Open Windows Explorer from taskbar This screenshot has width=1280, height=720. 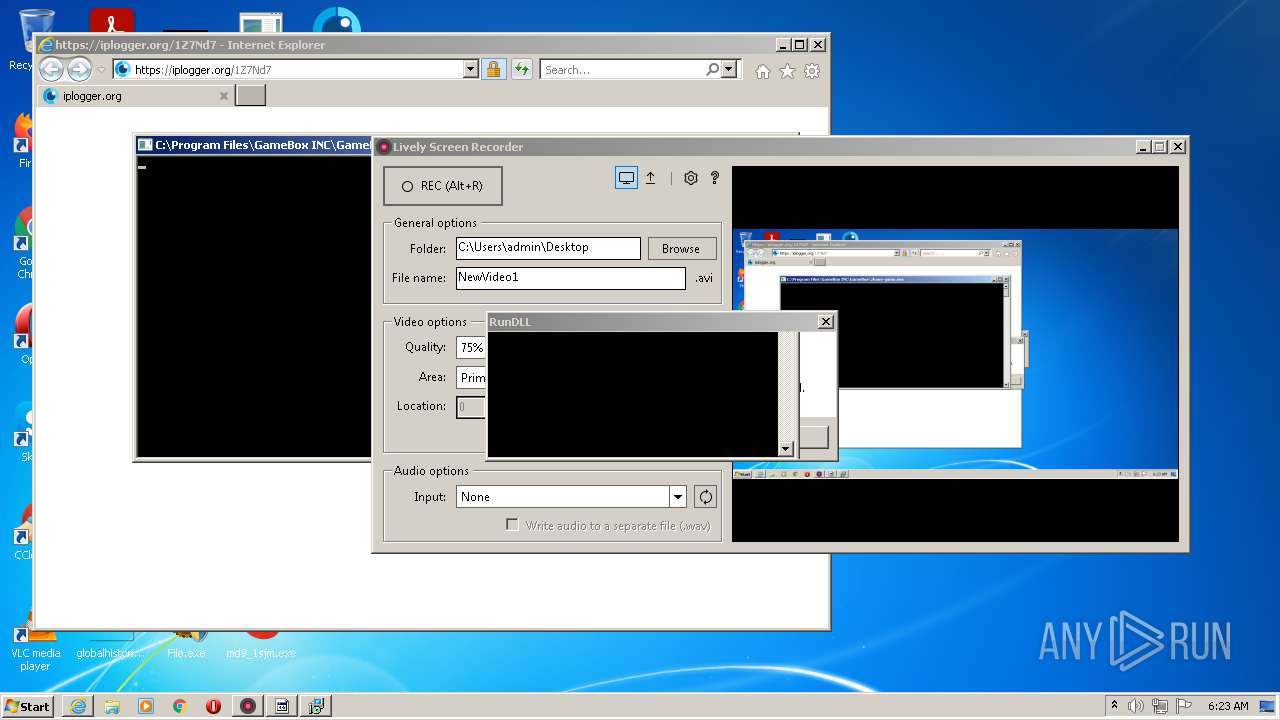(112, 706)
